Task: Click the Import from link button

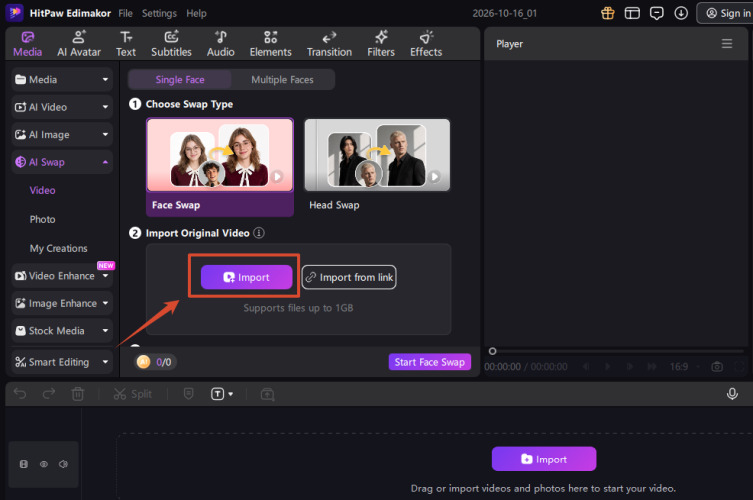Action: (349, 277)
